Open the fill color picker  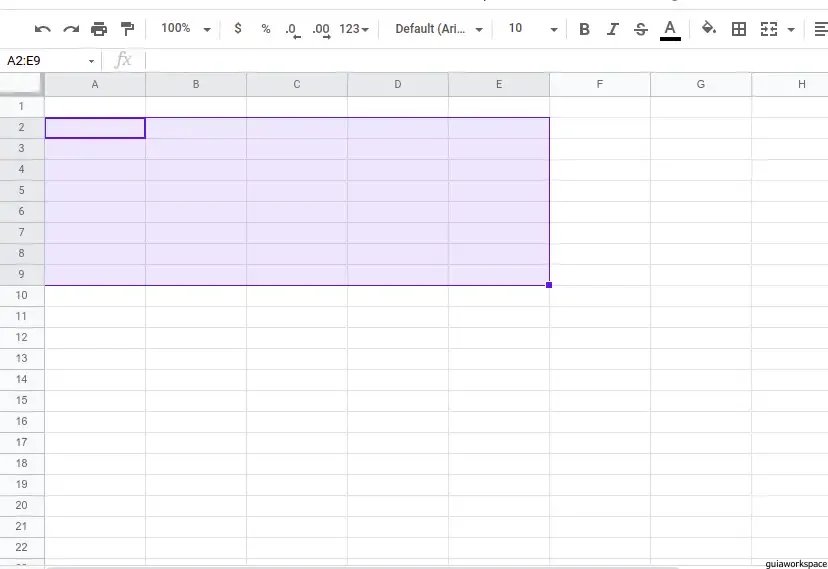click(709, 29)
